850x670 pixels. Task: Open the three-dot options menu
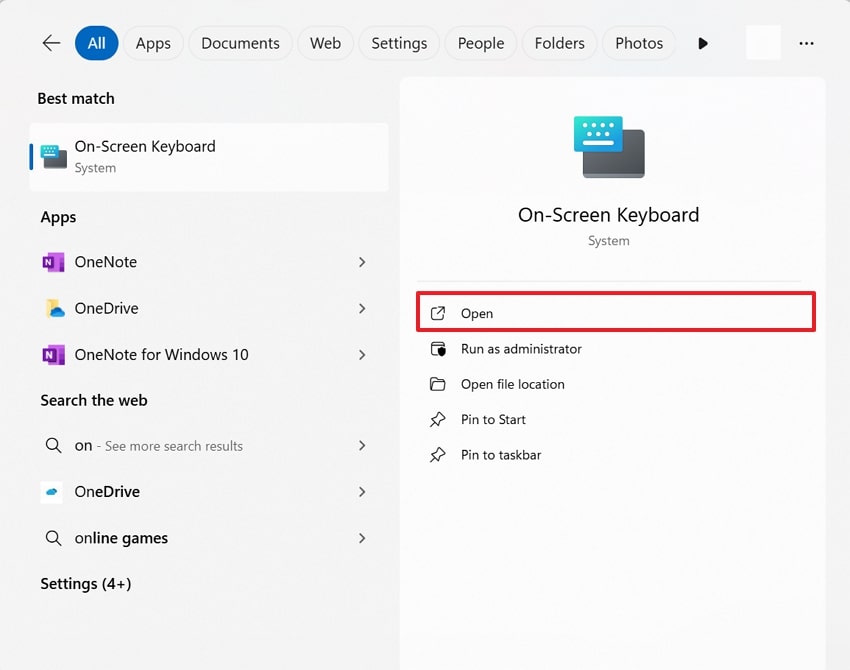coord(806,43)
